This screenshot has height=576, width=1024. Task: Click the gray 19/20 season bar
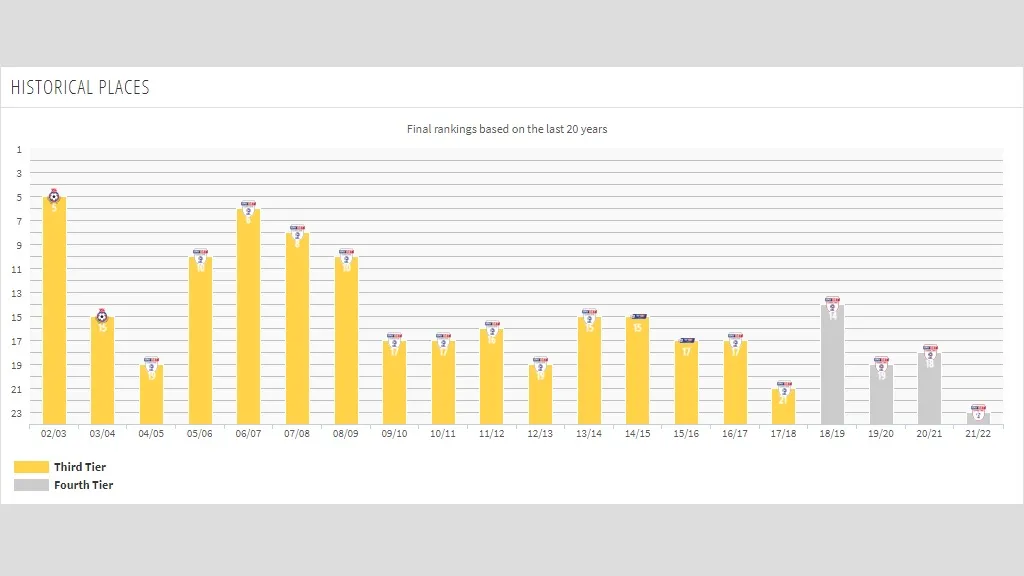881,400
